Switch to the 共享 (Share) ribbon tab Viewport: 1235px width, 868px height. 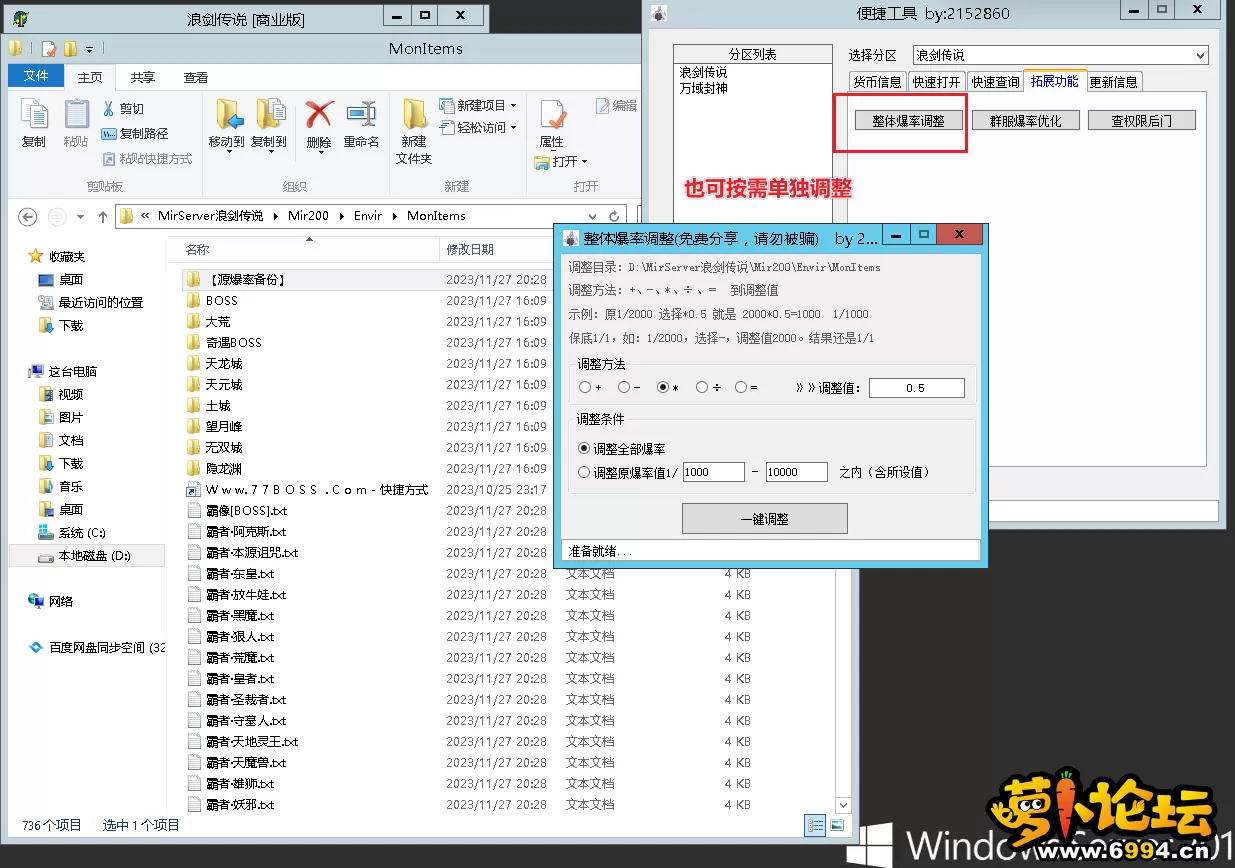[143, 77]
